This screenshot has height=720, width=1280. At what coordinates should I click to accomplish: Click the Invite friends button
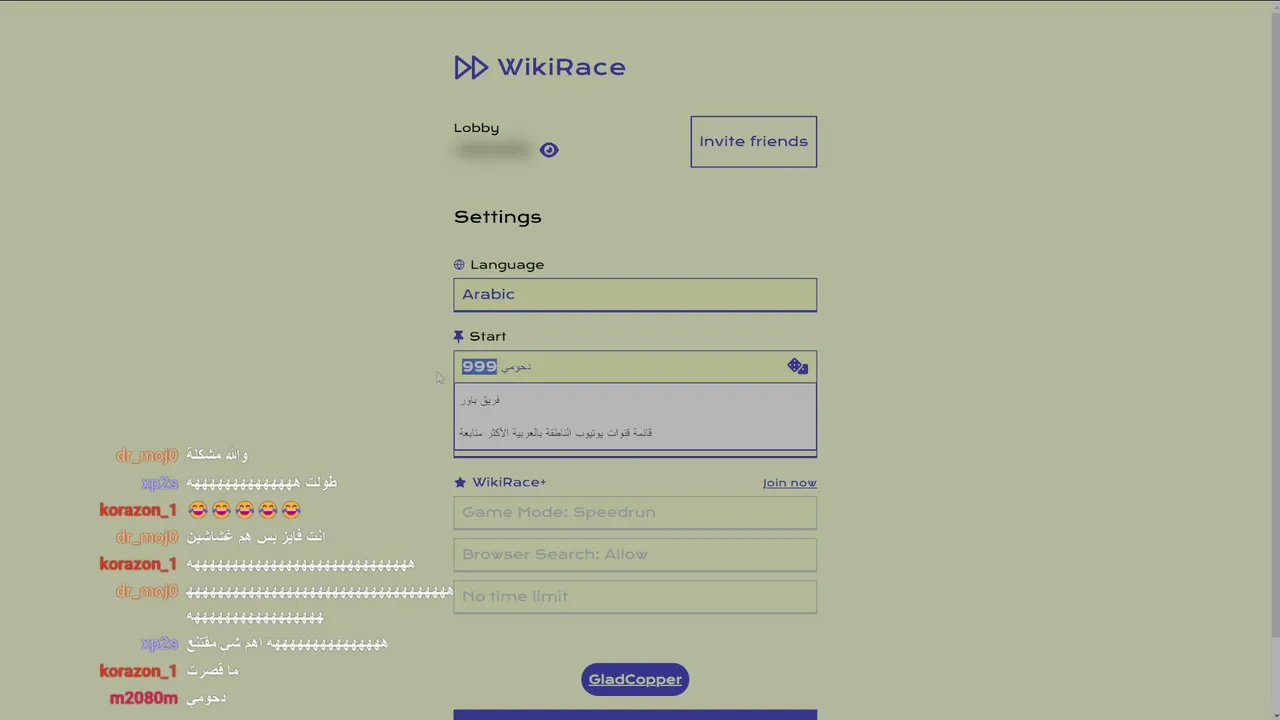pos(753,141)
